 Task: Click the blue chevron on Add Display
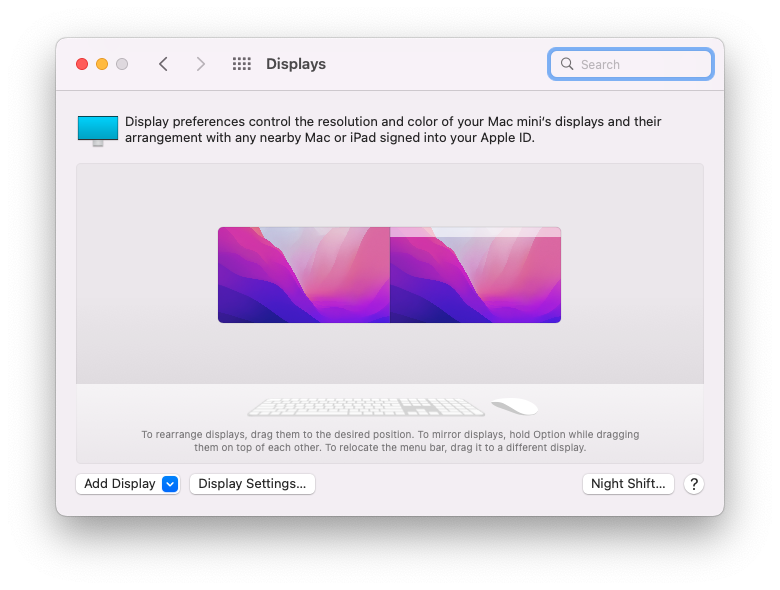click(x=170, y=484)
